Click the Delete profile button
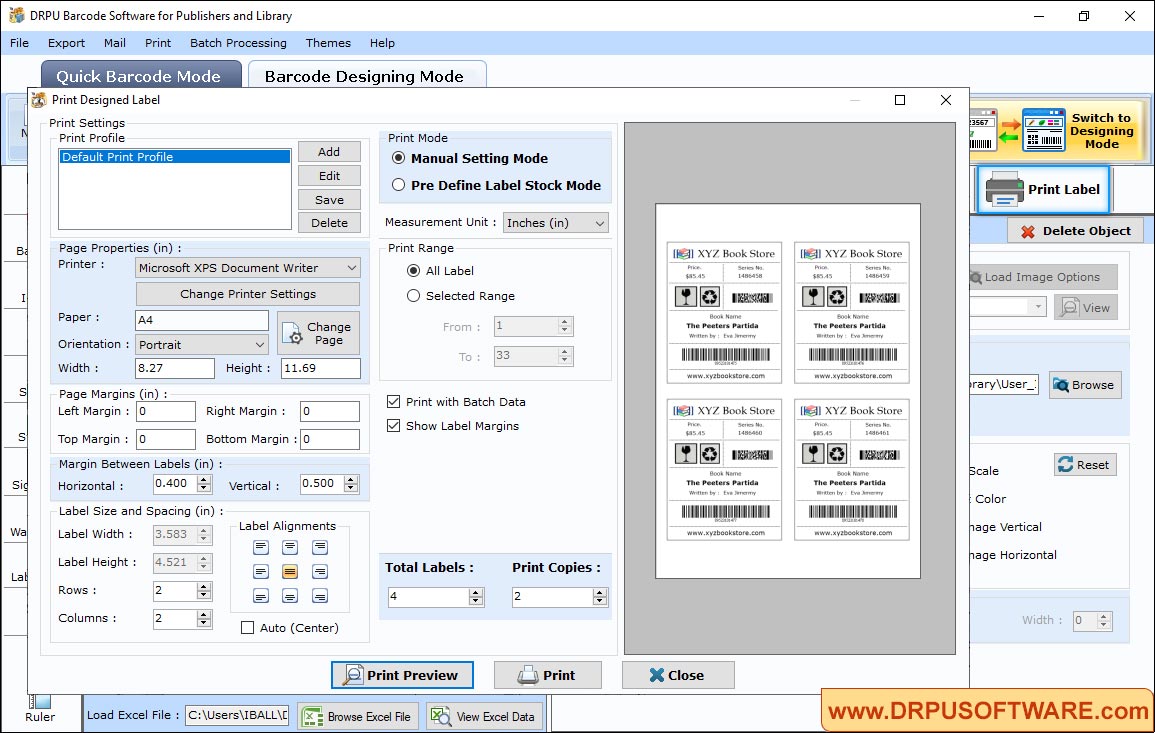Image resolution: width=1155 pixels, height=733 pixels. 329,223
